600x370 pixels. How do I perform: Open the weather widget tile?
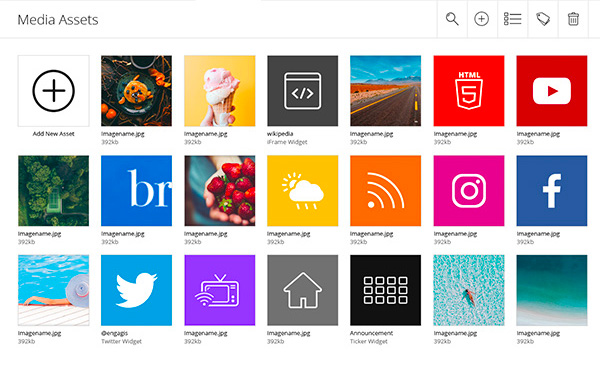click(x=303, y=191)
